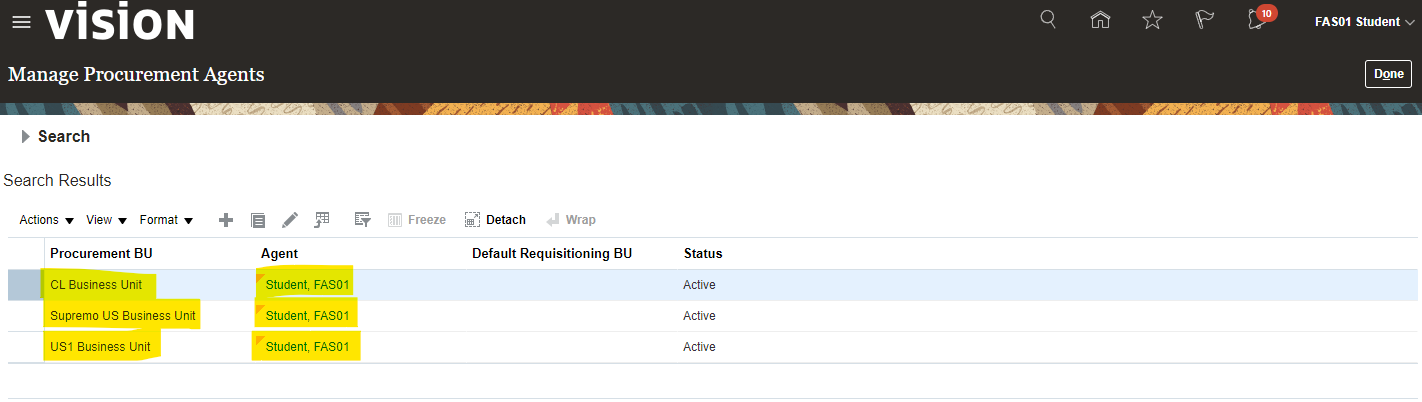
Task: Click the Duplicate icon in toolbar
Action: [x=258, y=220]
